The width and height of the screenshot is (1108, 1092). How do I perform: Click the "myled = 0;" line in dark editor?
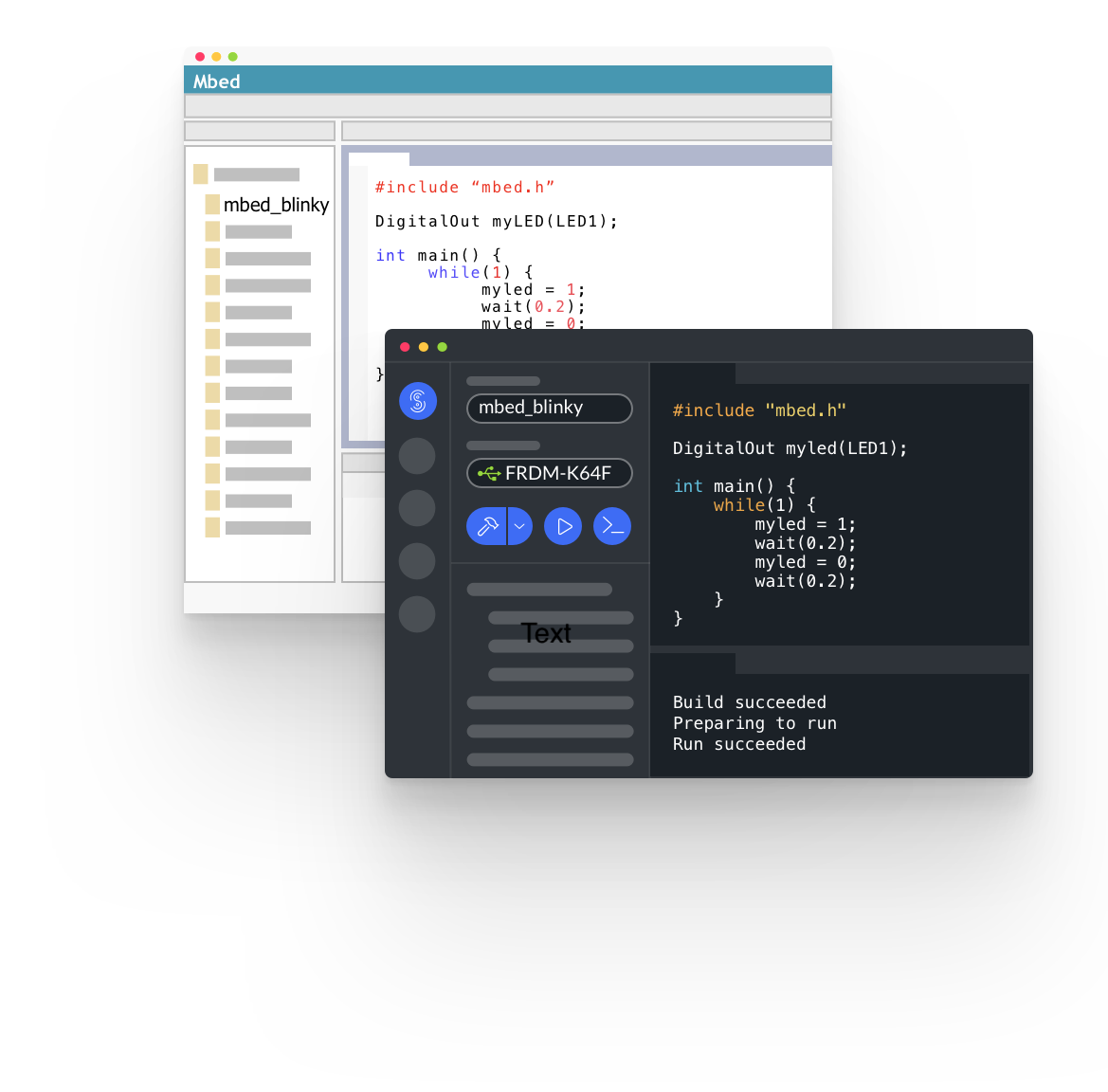coord(805,563)
